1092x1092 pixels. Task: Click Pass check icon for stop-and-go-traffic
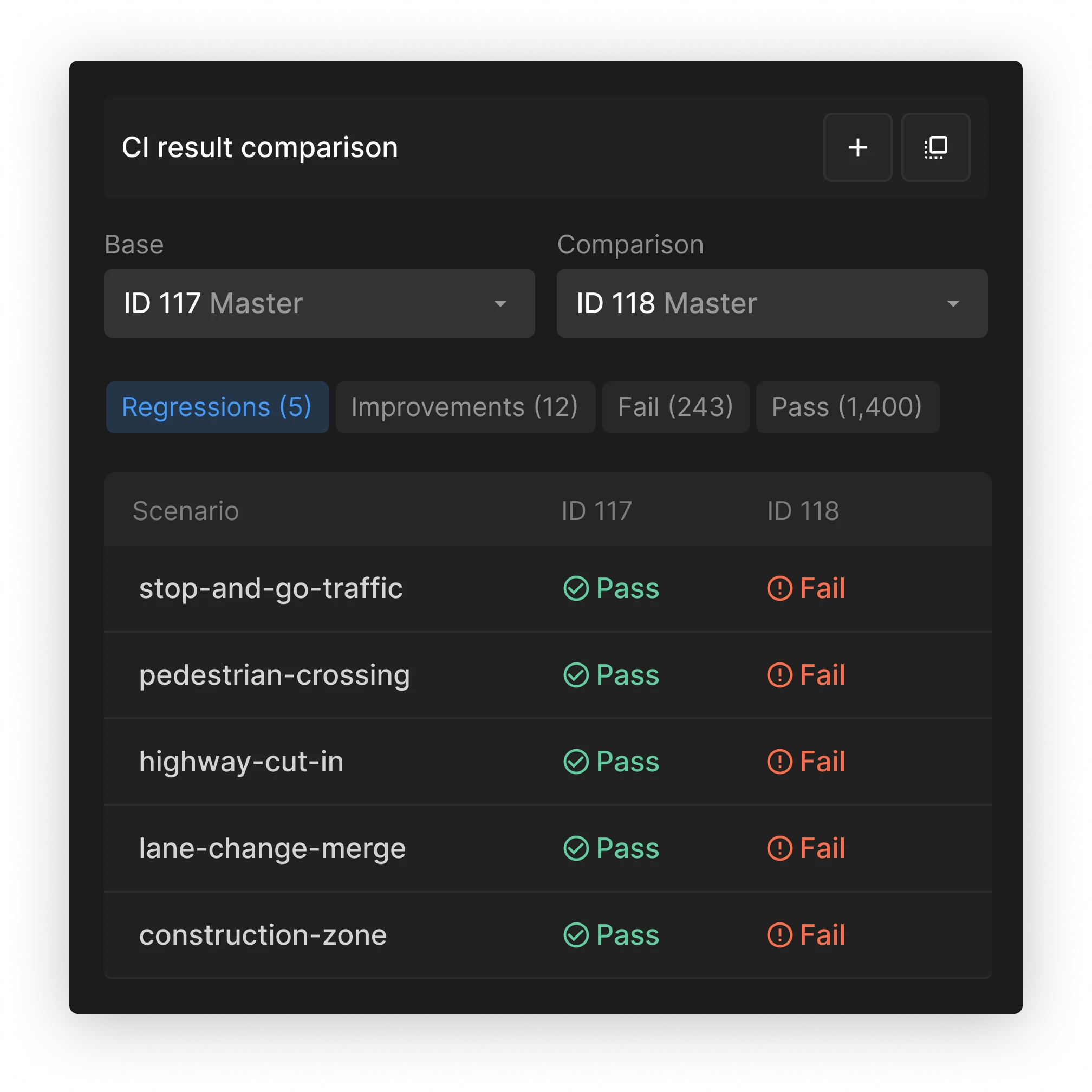pos(576,588)
